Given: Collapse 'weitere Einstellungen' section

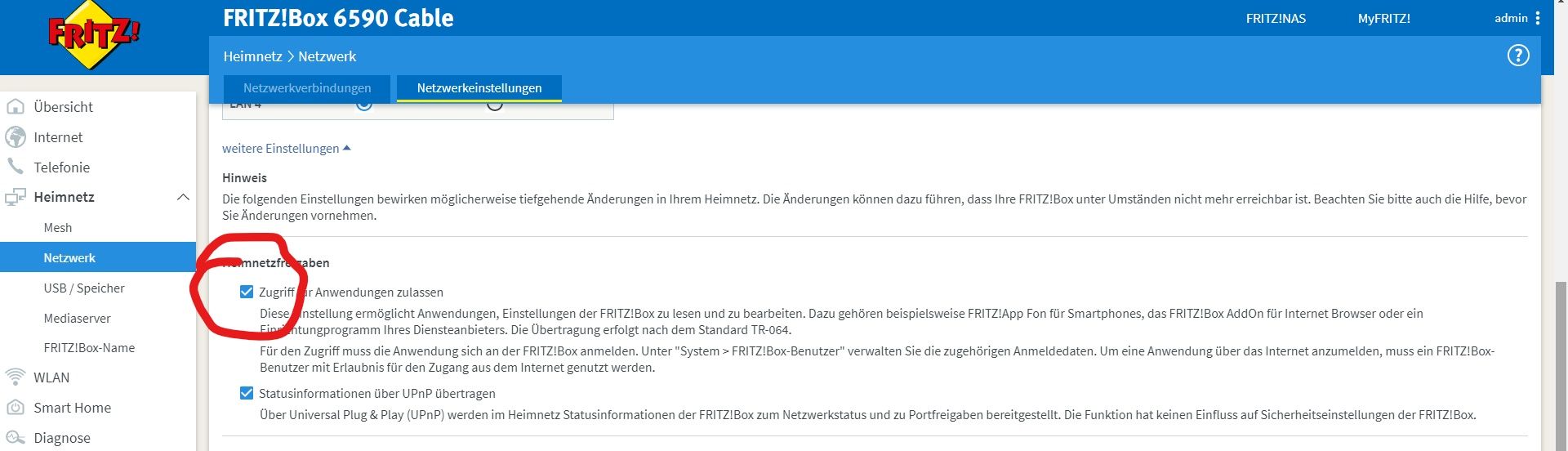Looking at the screenshot, I should (x=287, y=148).
